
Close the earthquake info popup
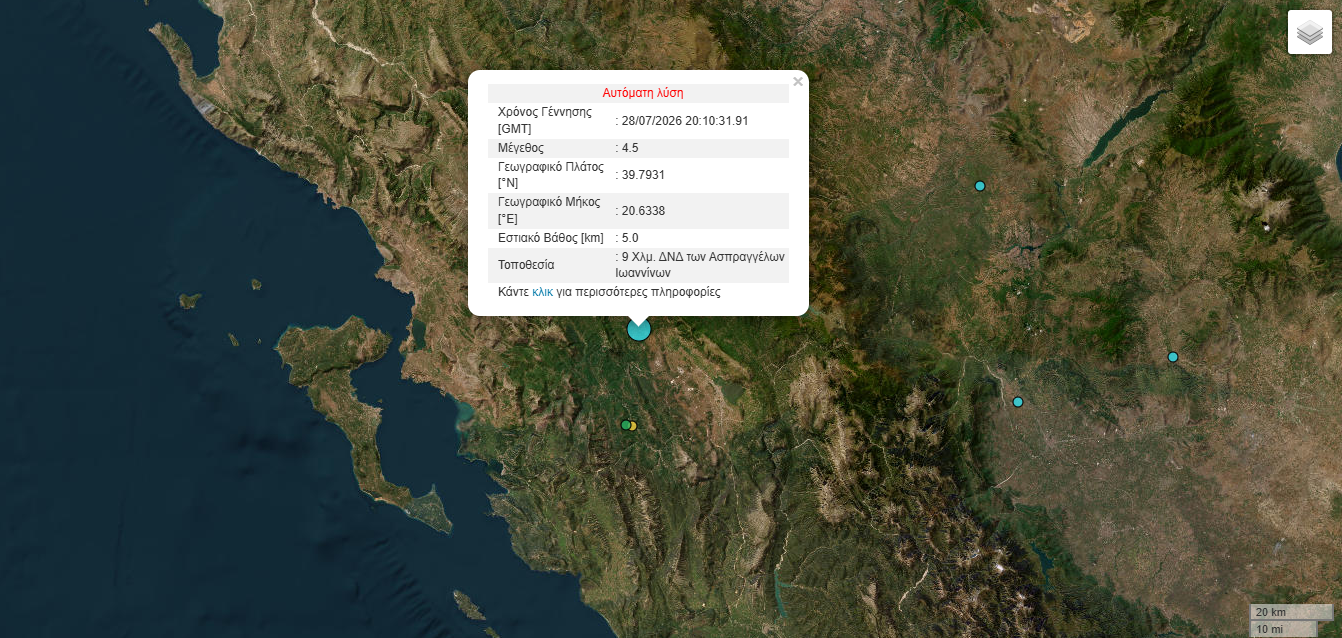798,82
